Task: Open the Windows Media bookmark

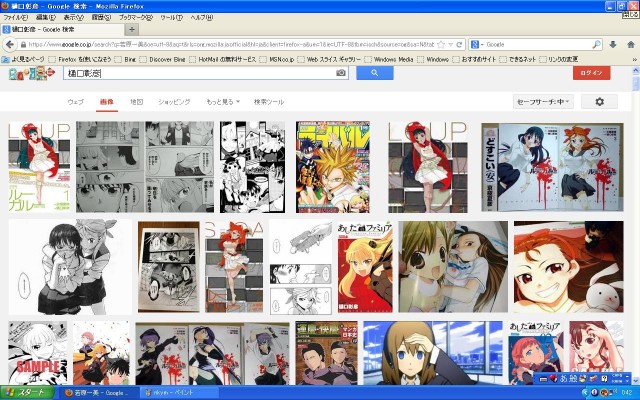Action: point(389,59)
